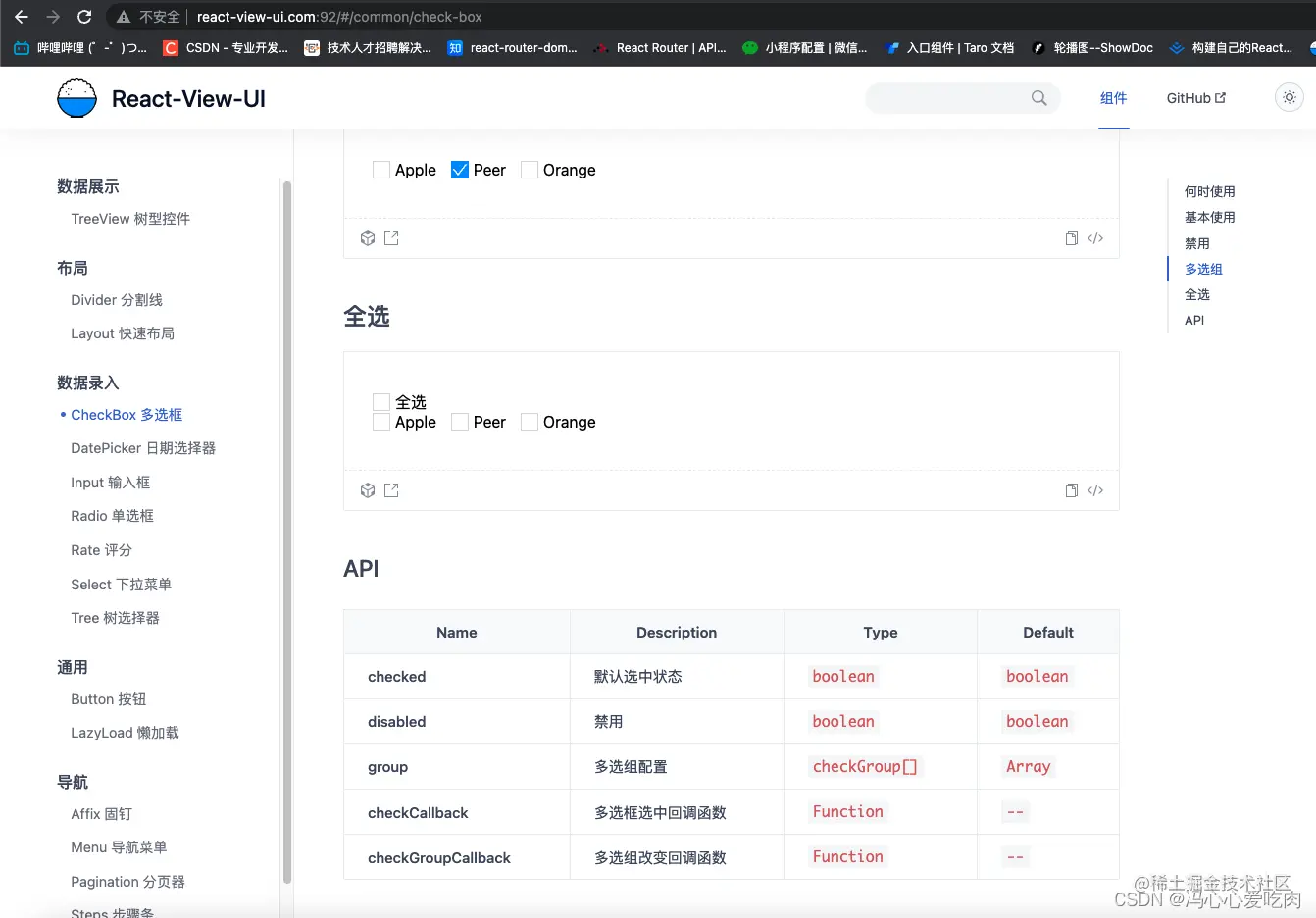Show source code of select-all demo

pos(1095,490)
